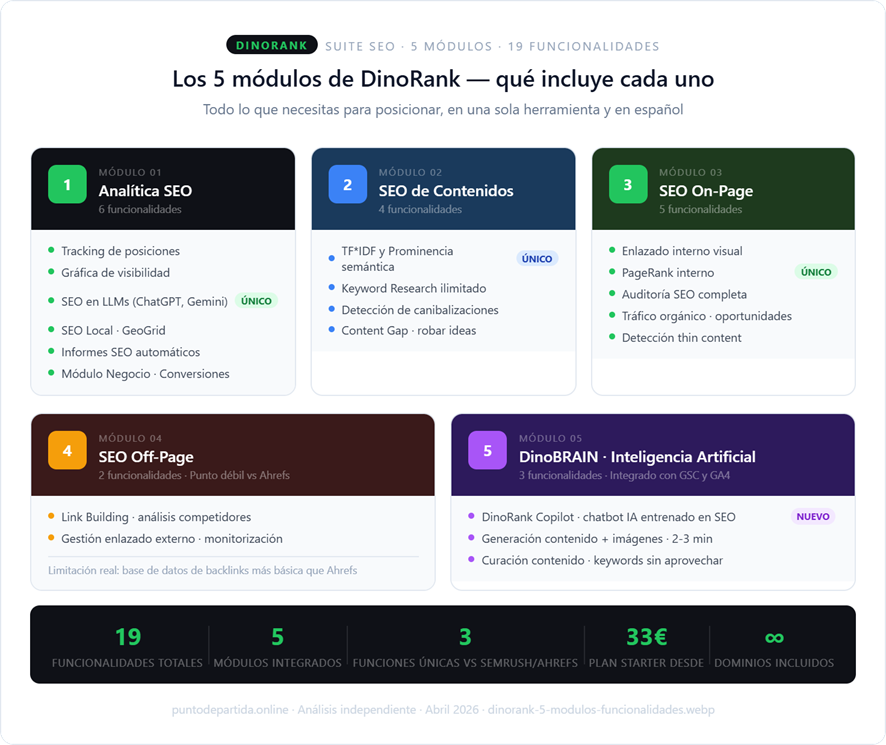Click 'Auditoría SEO completa' item

[684, 294]
